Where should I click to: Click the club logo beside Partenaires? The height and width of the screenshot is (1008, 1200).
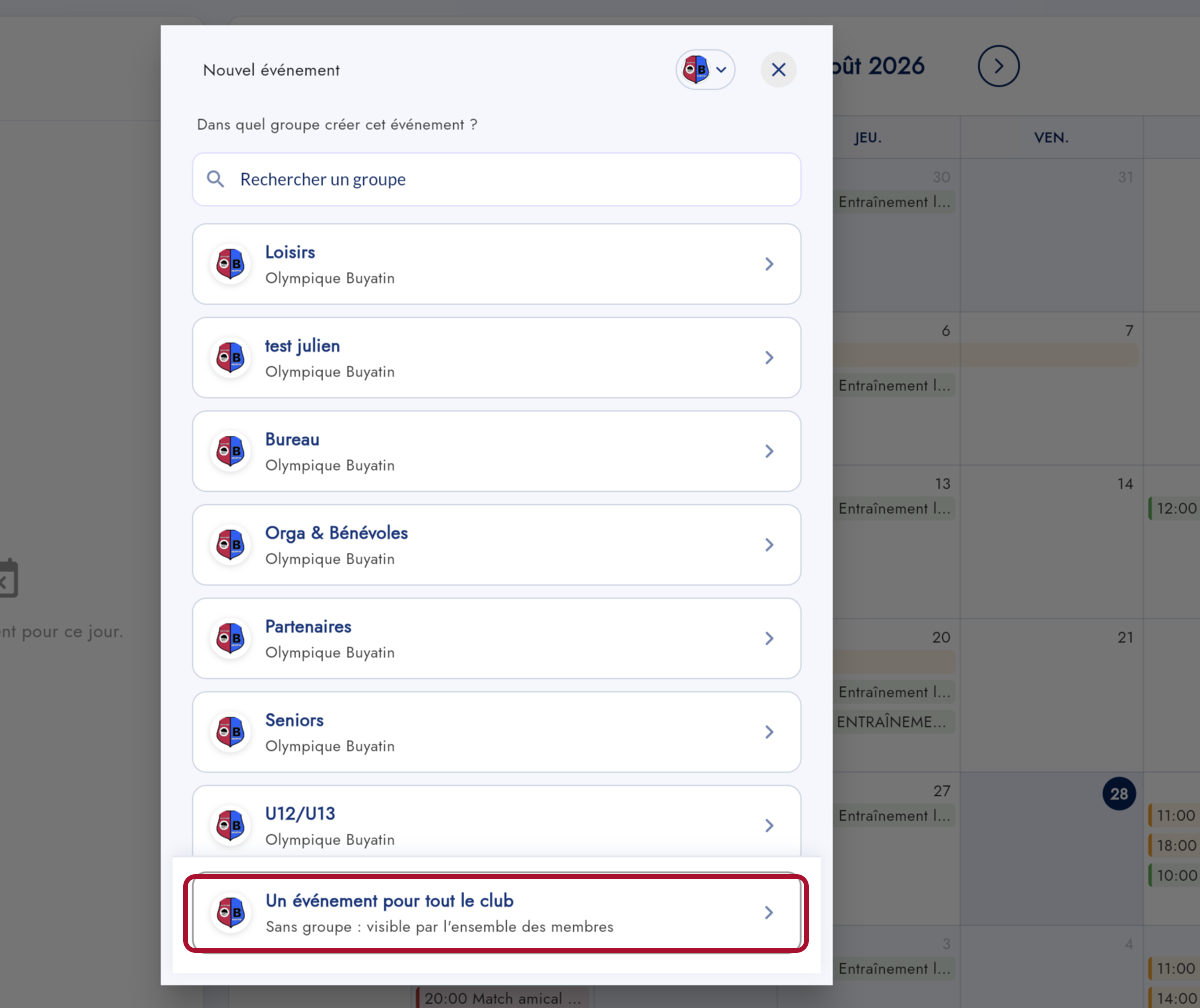pos(231,638)
